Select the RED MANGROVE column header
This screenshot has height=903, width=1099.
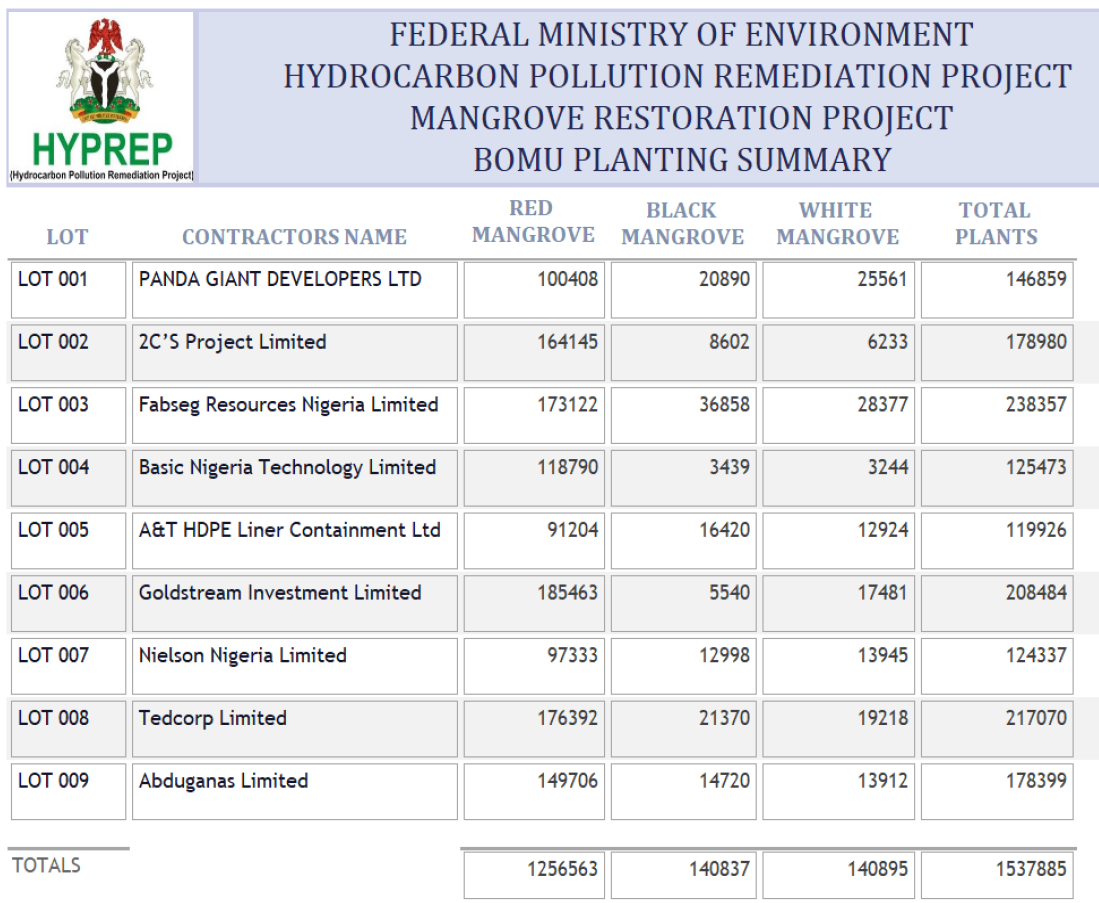point(532,222)
